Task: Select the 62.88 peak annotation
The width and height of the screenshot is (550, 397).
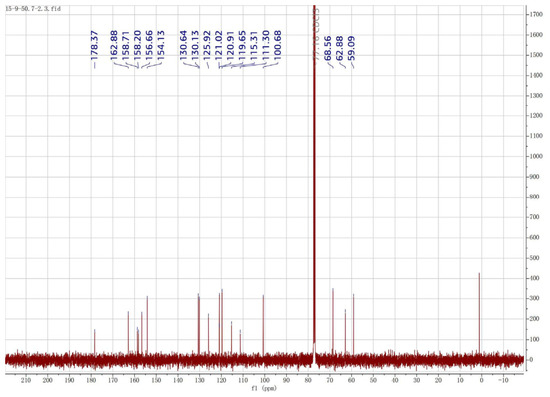Action: (x=339, y=48)
